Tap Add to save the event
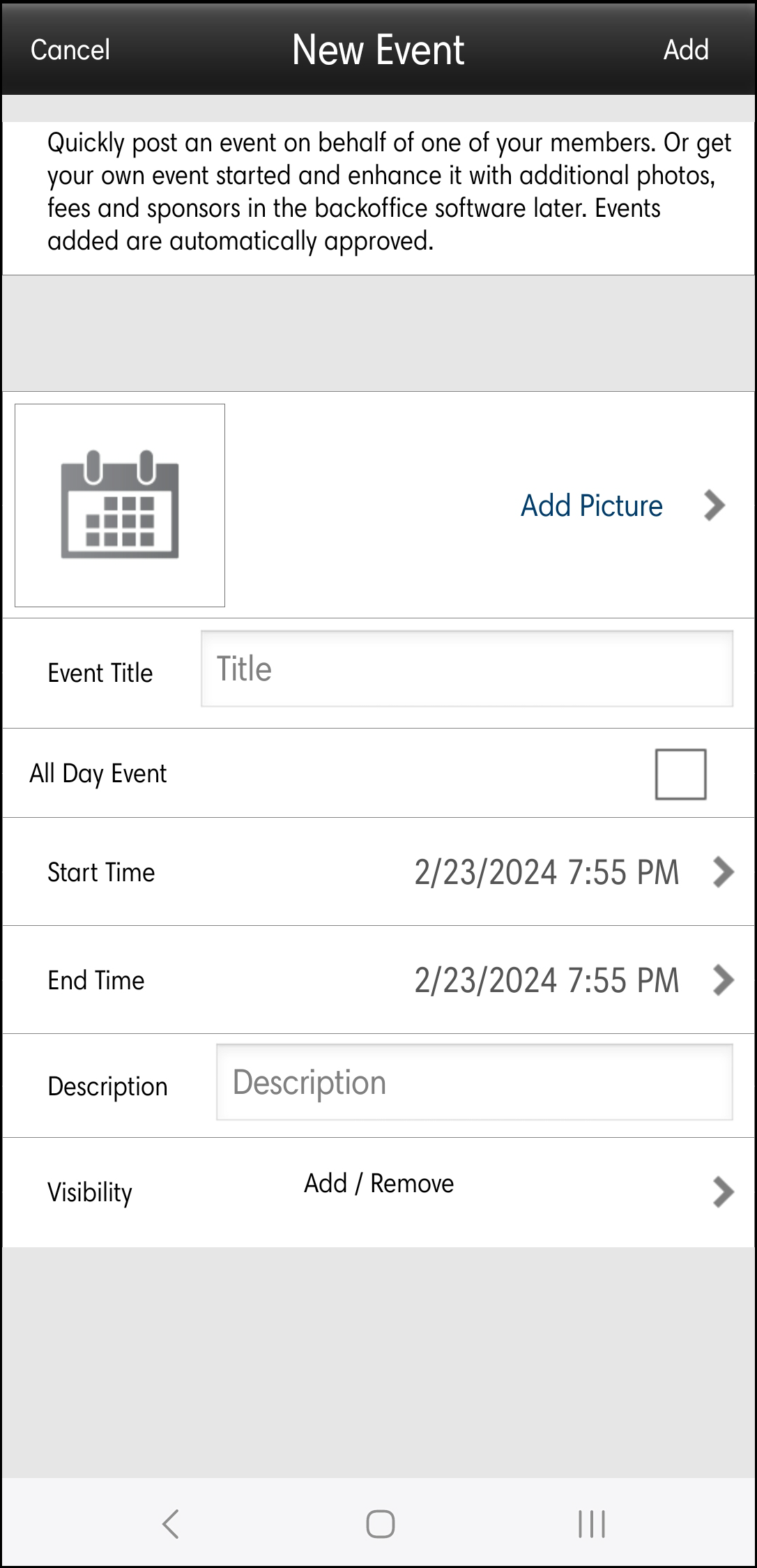This screenshot has height=1568, width=757. coord(686,50)
